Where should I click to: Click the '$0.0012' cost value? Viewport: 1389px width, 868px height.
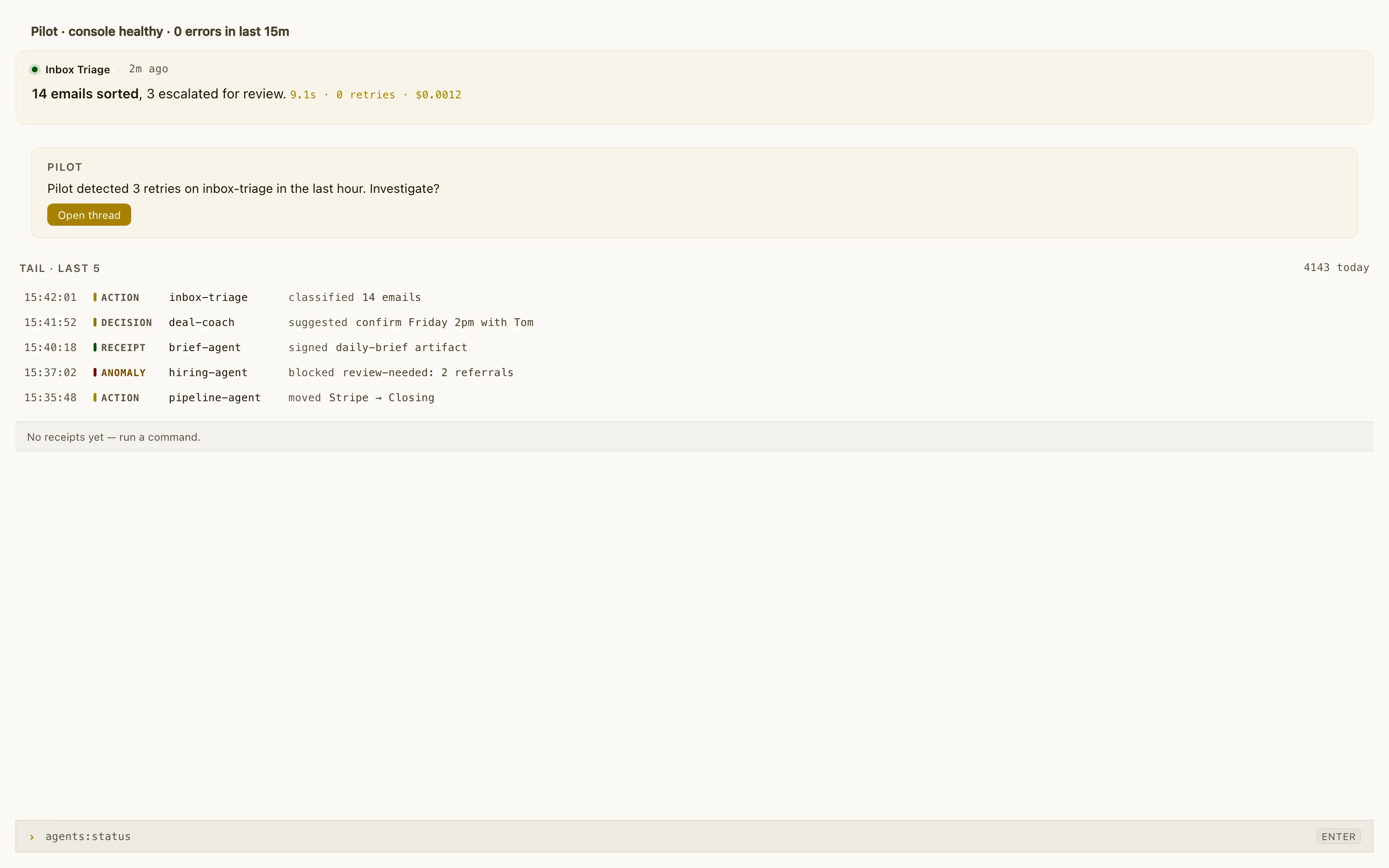438,95
